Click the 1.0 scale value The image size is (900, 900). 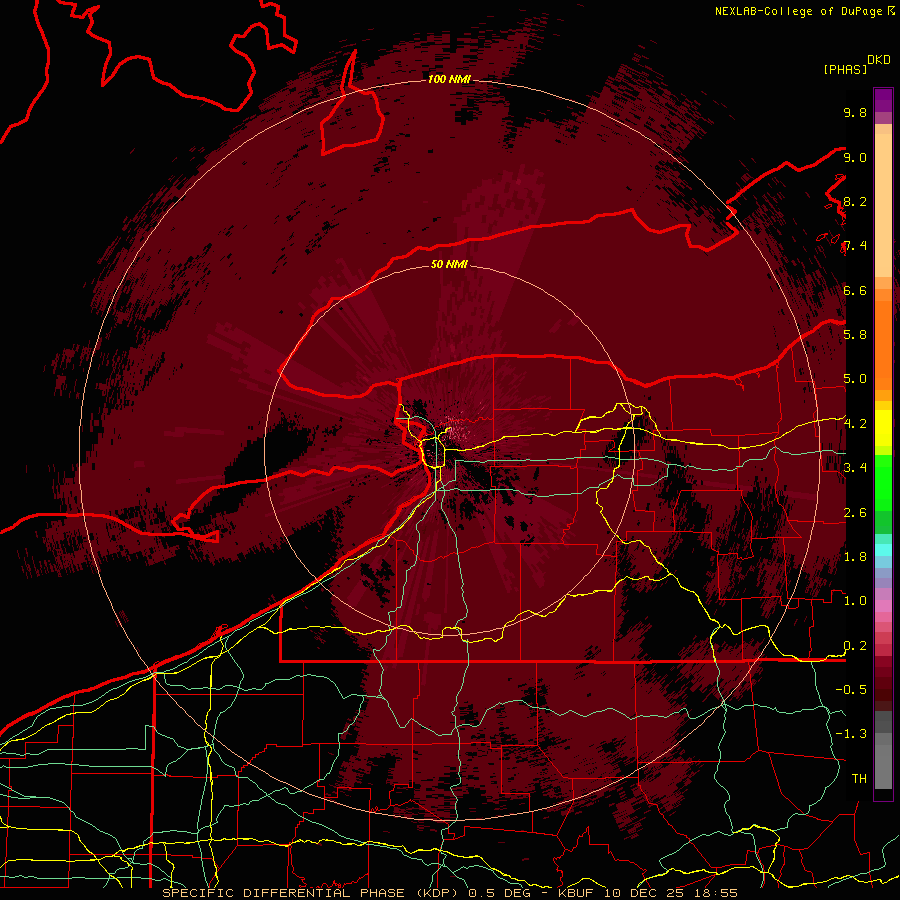pos(855,601)
